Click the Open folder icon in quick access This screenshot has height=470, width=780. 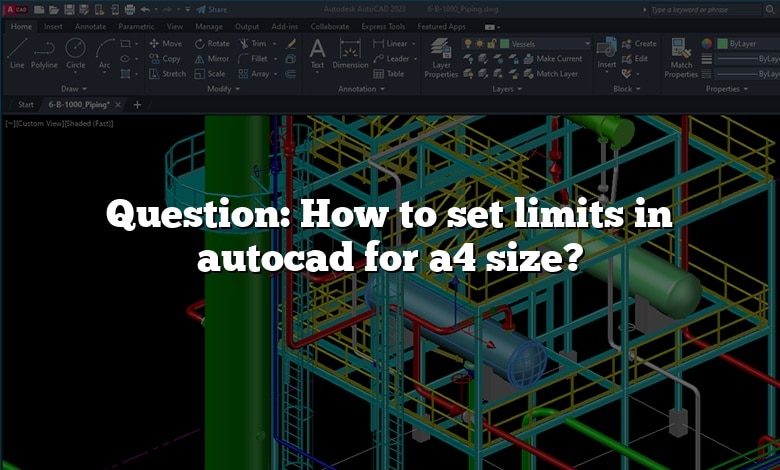coord(54,9)
